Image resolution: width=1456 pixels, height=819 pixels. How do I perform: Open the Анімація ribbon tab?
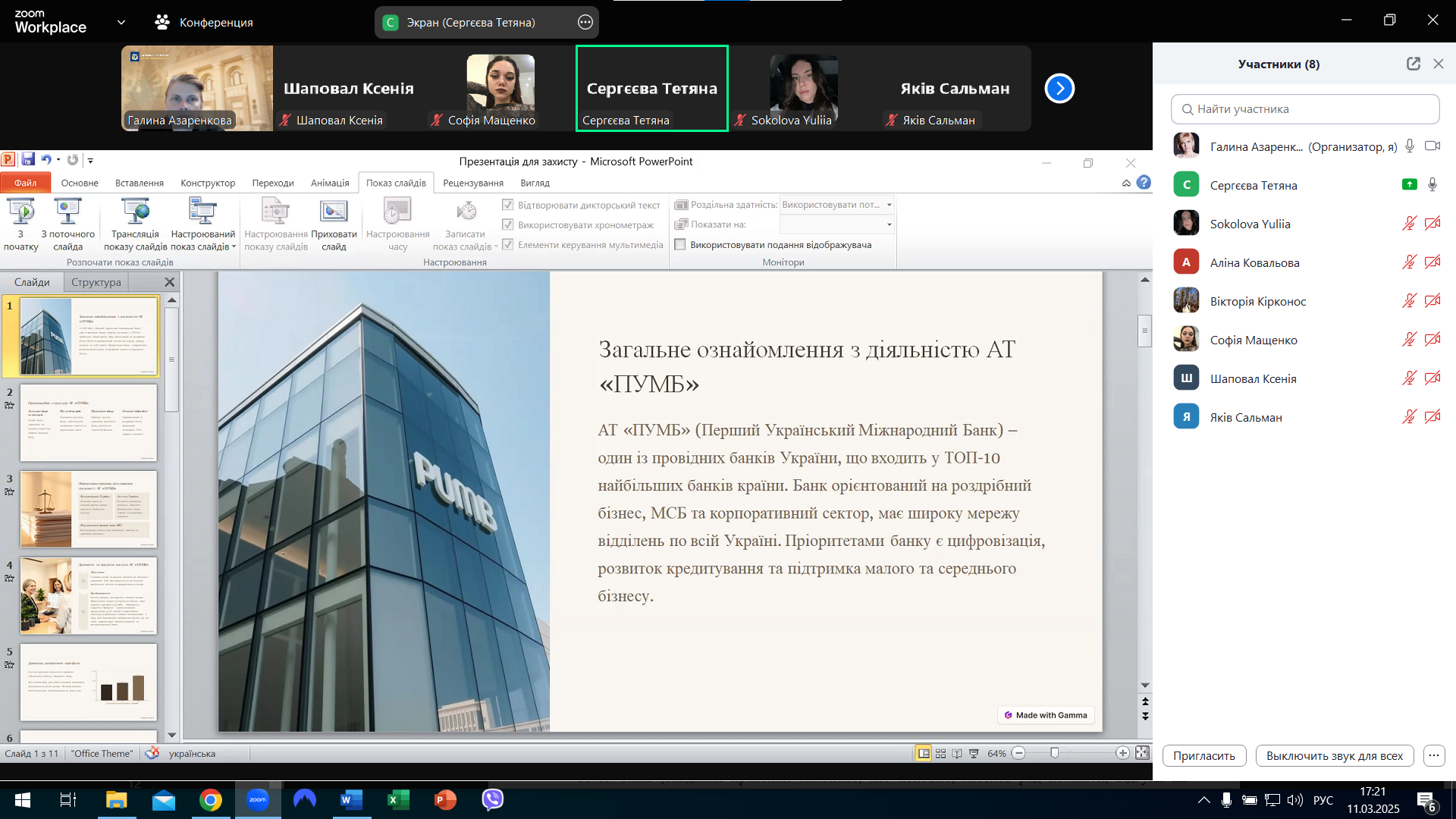330,183
